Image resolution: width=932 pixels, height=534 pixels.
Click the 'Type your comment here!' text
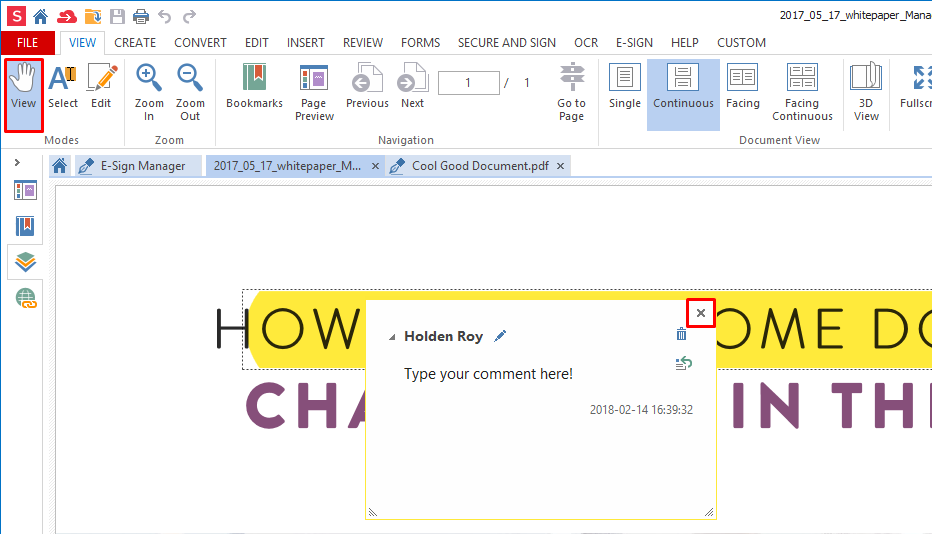[489, 373]
